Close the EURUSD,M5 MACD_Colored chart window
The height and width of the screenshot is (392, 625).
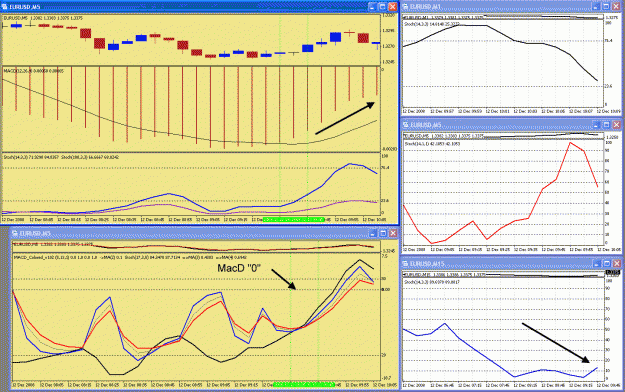(x=393, y=233)
